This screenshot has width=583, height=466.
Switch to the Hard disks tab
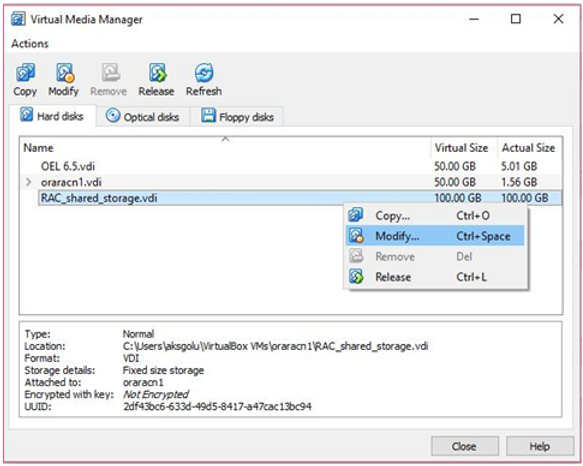52,116
